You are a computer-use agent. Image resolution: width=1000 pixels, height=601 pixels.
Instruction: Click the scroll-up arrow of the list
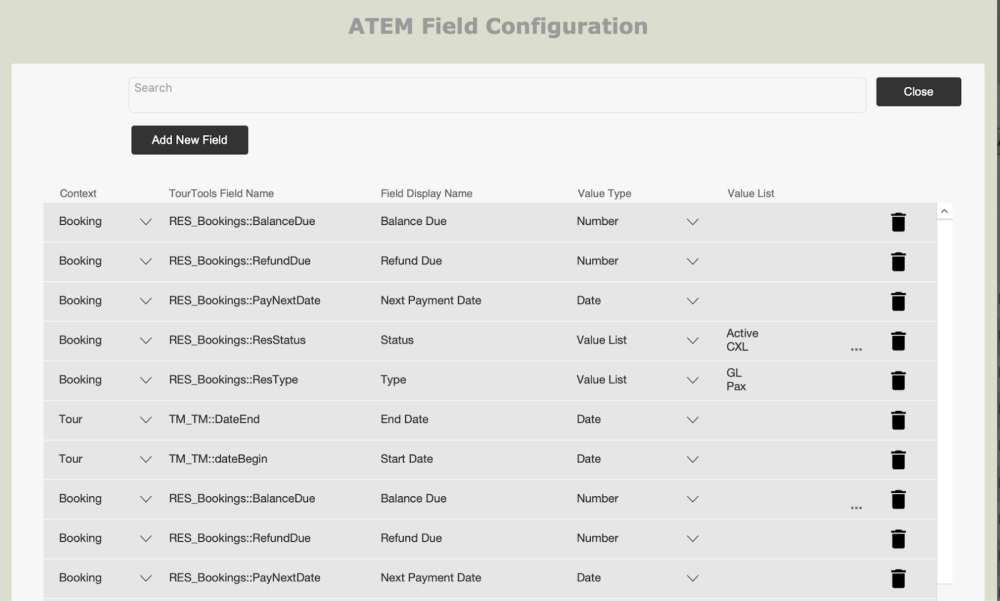(945, 212)
